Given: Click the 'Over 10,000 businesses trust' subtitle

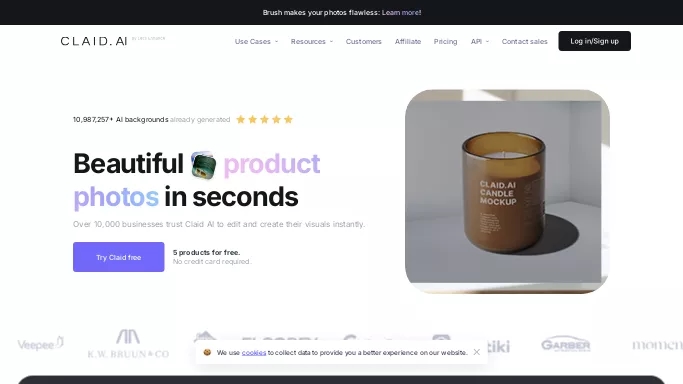Looking at the screenshot, I should [x=219, y=224].
